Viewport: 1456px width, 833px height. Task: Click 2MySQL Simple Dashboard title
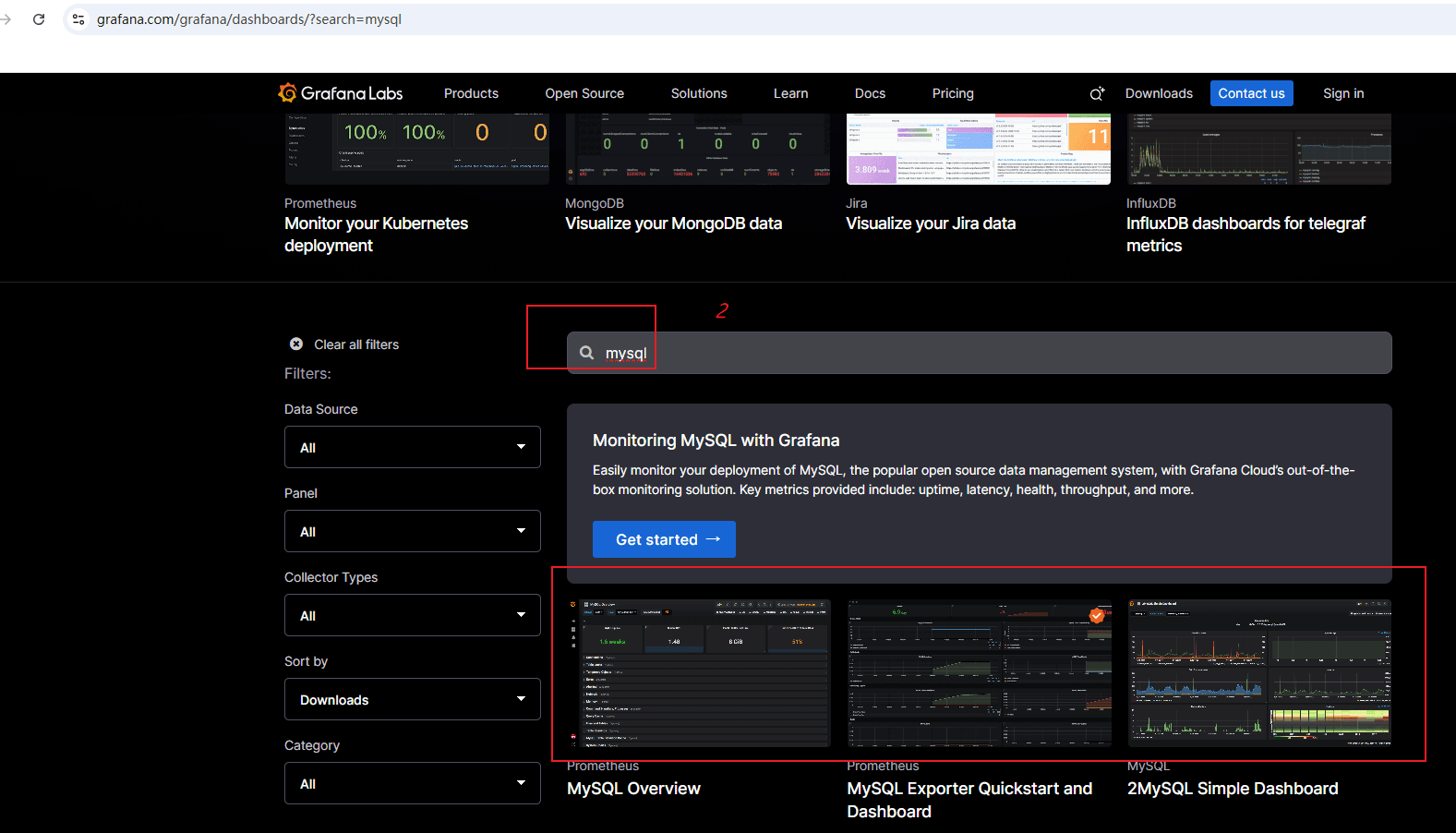pyautogui.click(x=1233, y=789)
